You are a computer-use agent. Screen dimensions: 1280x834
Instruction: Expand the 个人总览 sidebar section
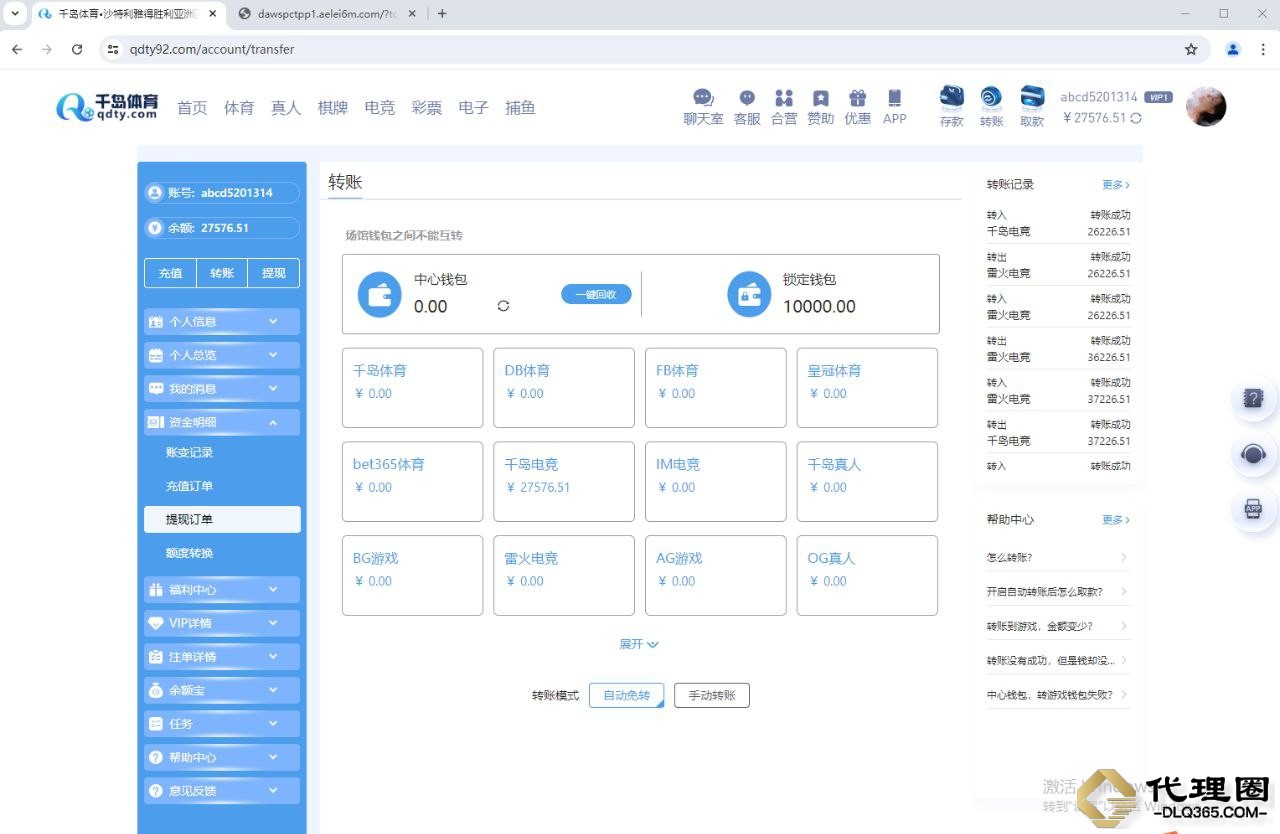coord(222,355)
